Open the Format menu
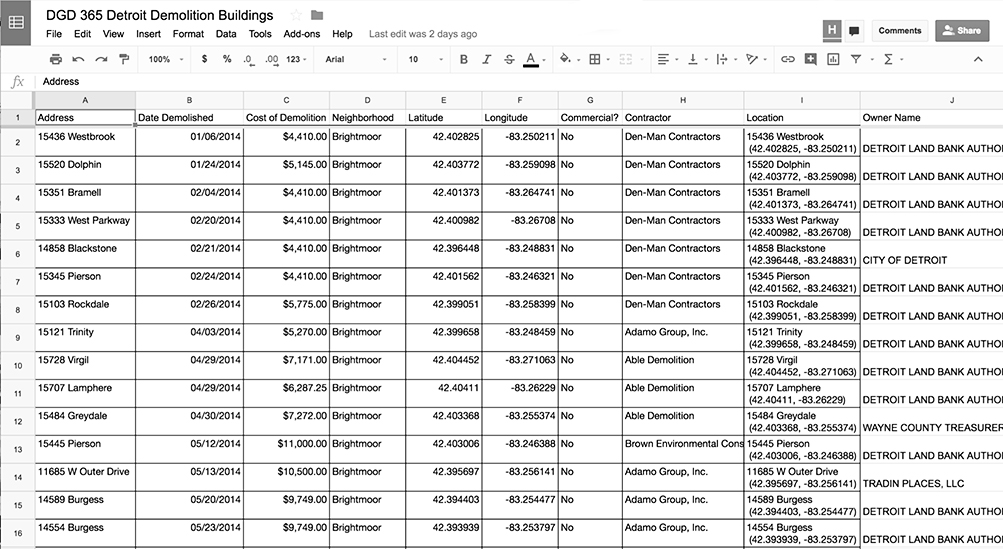1003x549 pixels. click(188, 34)
